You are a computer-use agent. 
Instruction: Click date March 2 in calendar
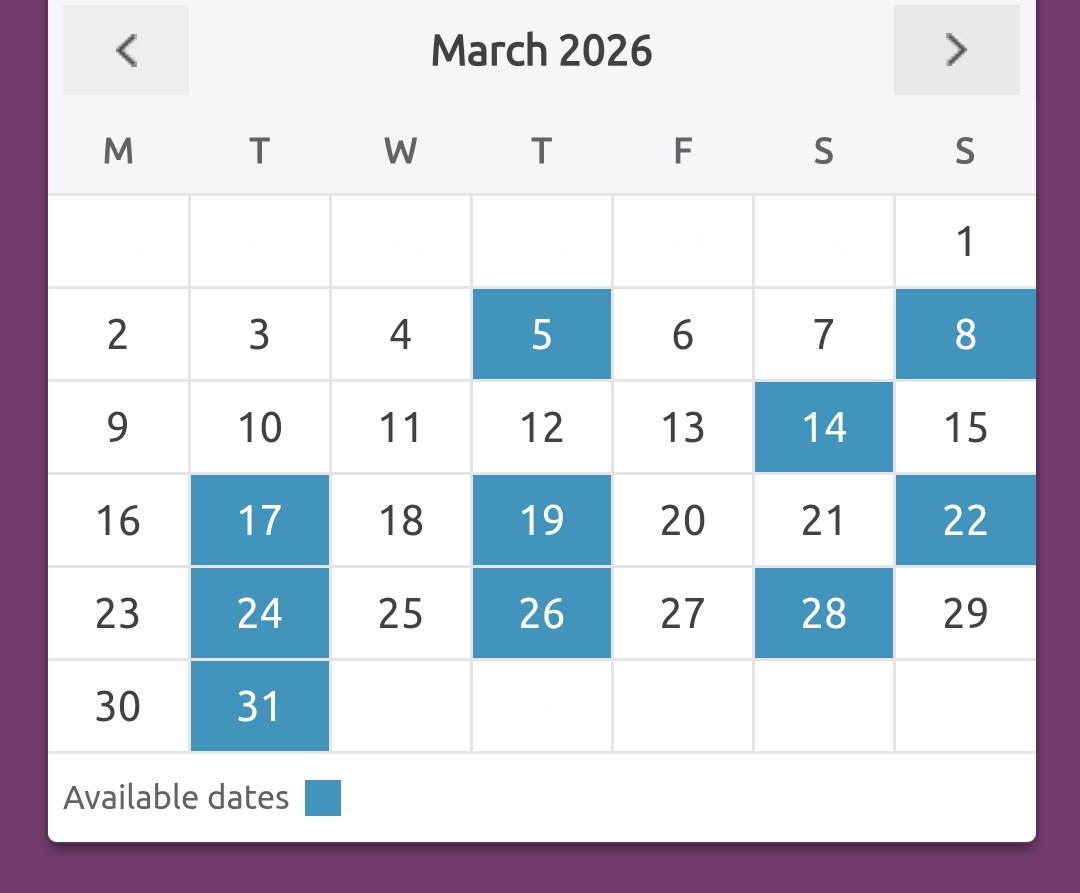(118, 335)
